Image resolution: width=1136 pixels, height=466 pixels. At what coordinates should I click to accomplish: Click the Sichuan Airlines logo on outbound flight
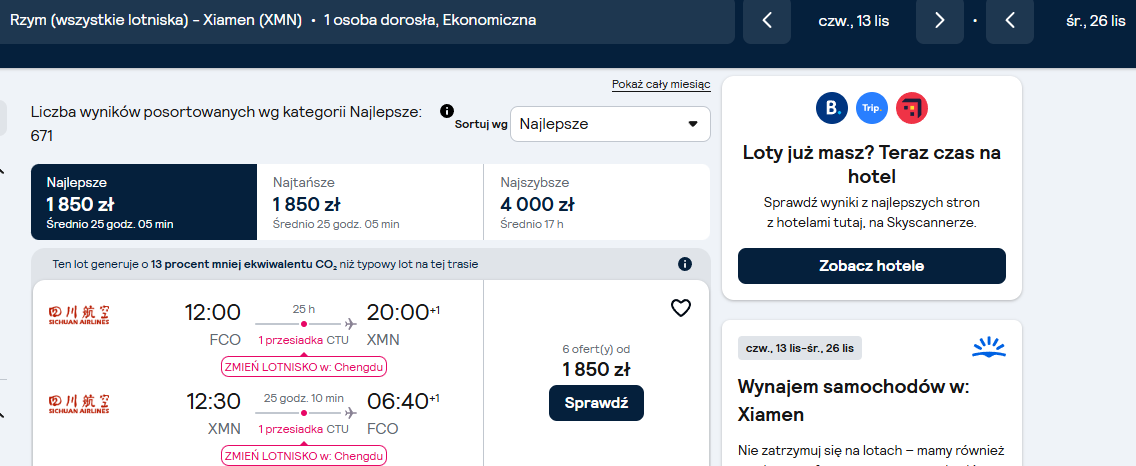(79, 315)
